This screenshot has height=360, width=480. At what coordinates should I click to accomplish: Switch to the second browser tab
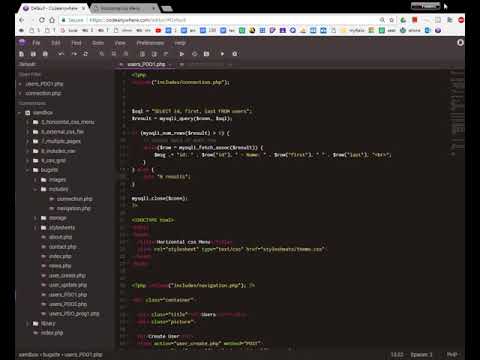tap(124, 8)
